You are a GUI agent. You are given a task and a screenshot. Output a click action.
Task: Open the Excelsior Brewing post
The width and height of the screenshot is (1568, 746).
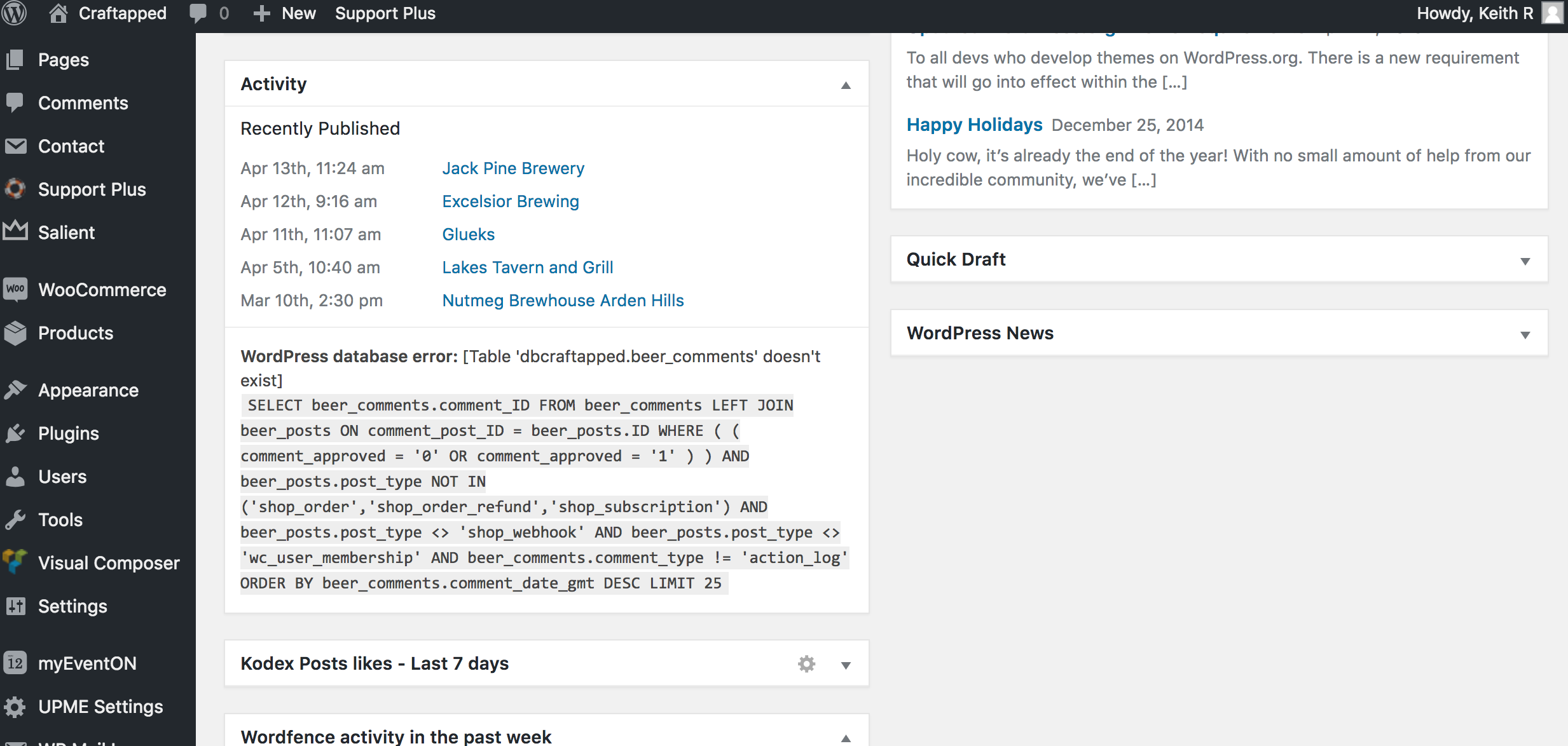[511, 201]
